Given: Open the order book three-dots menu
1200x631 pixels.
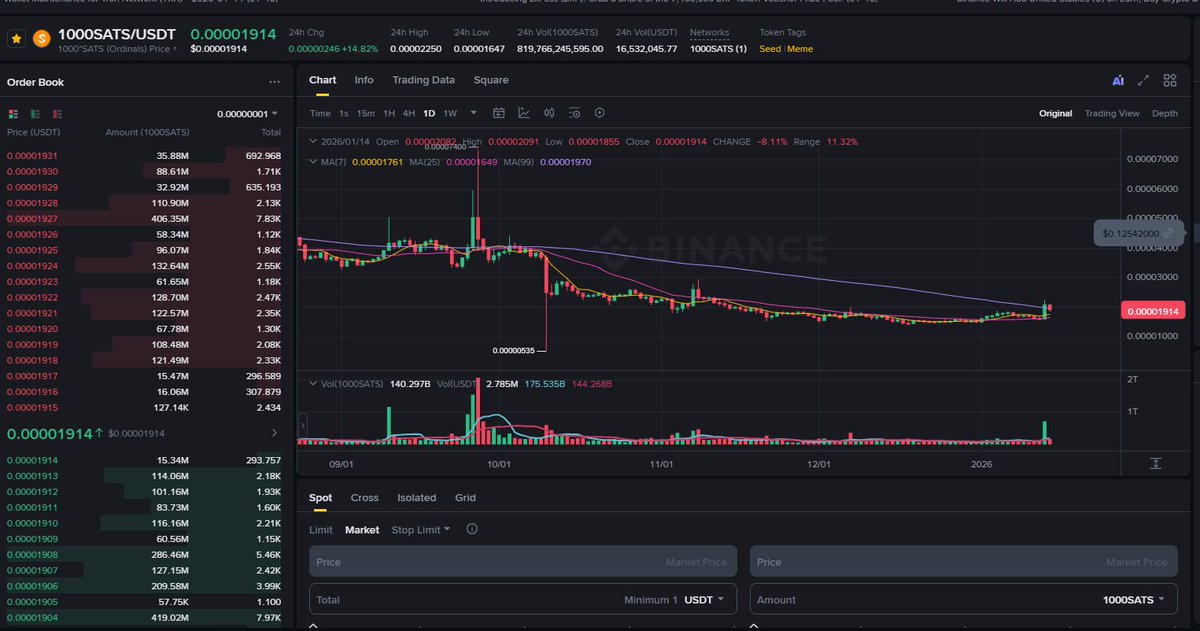Looking at the screenshot, I should [x=274, y=82].
